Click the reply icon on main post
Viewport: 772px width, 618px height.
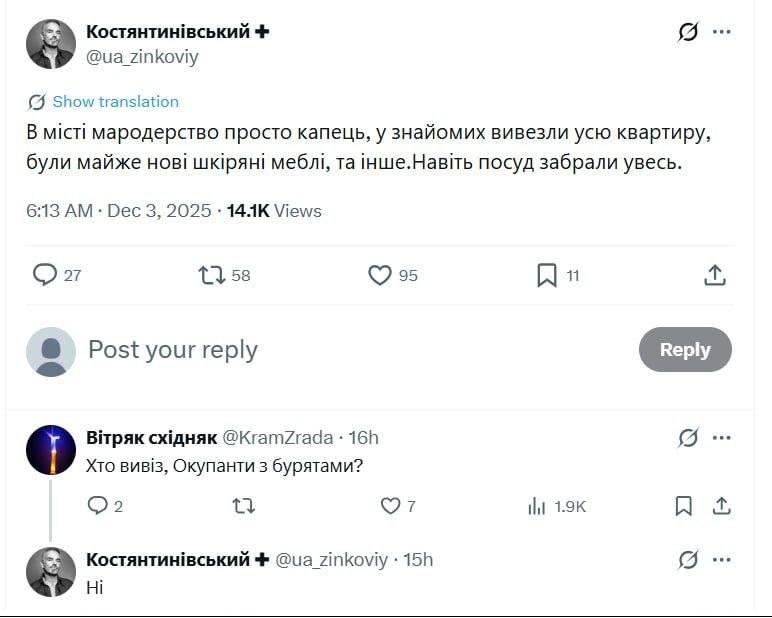[x=45, y=275]
